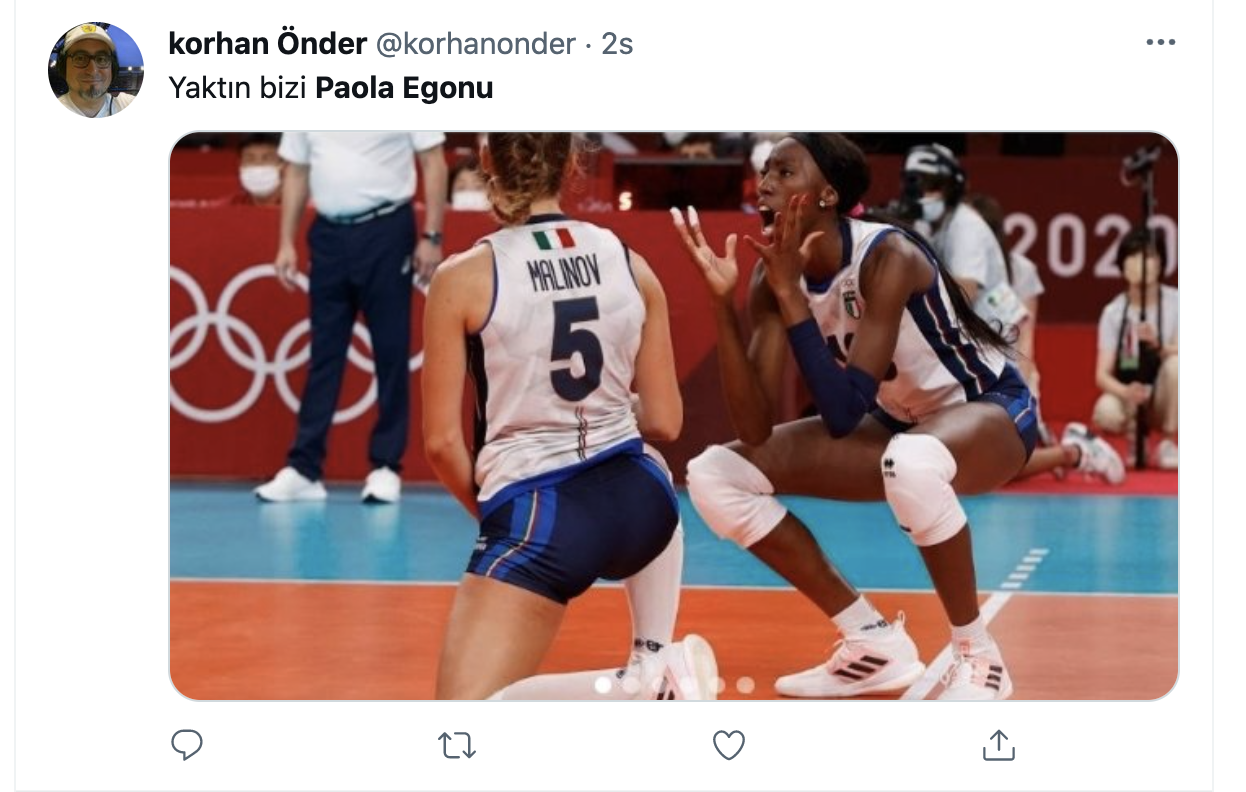Retweet the Paola Egonu post

[457, 744]
